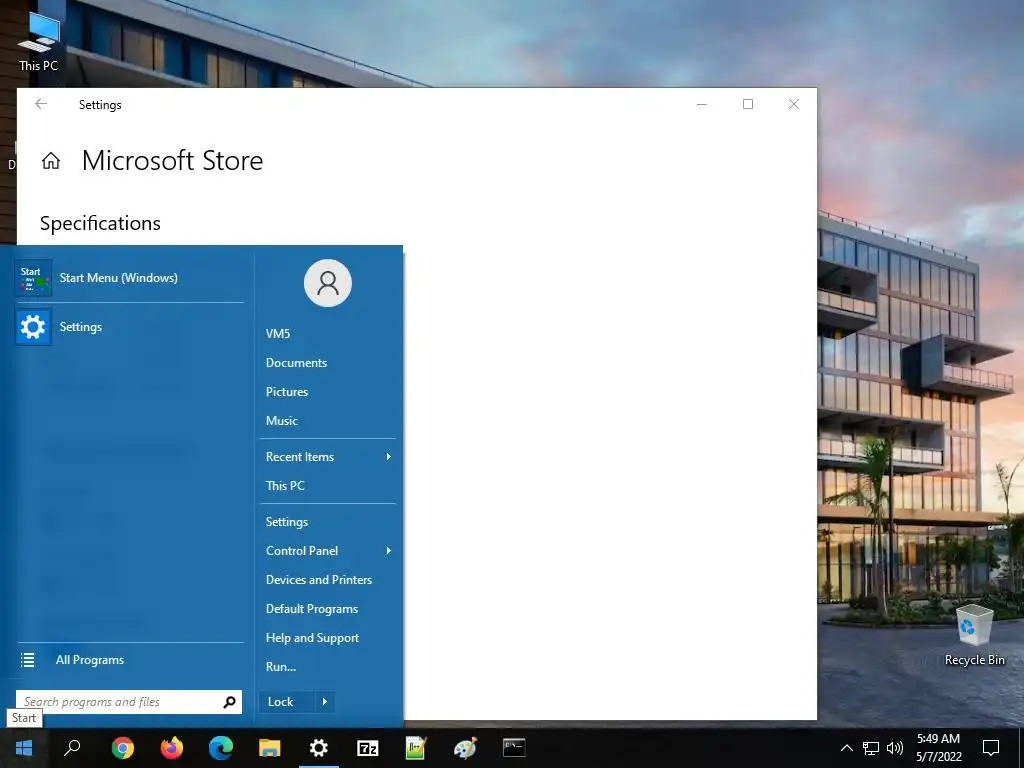
Task: Click the network tray icon
Action: 871,748
